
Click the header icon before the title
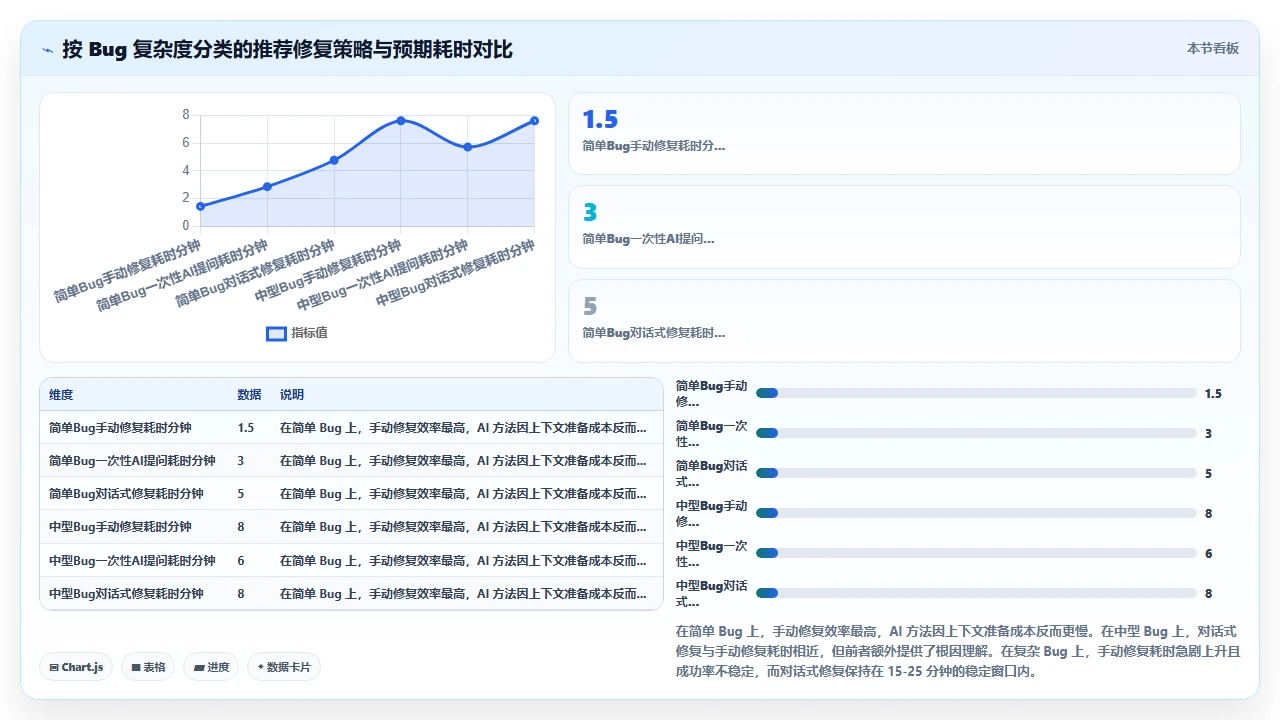pyautogui.click(x=48, y=49)
